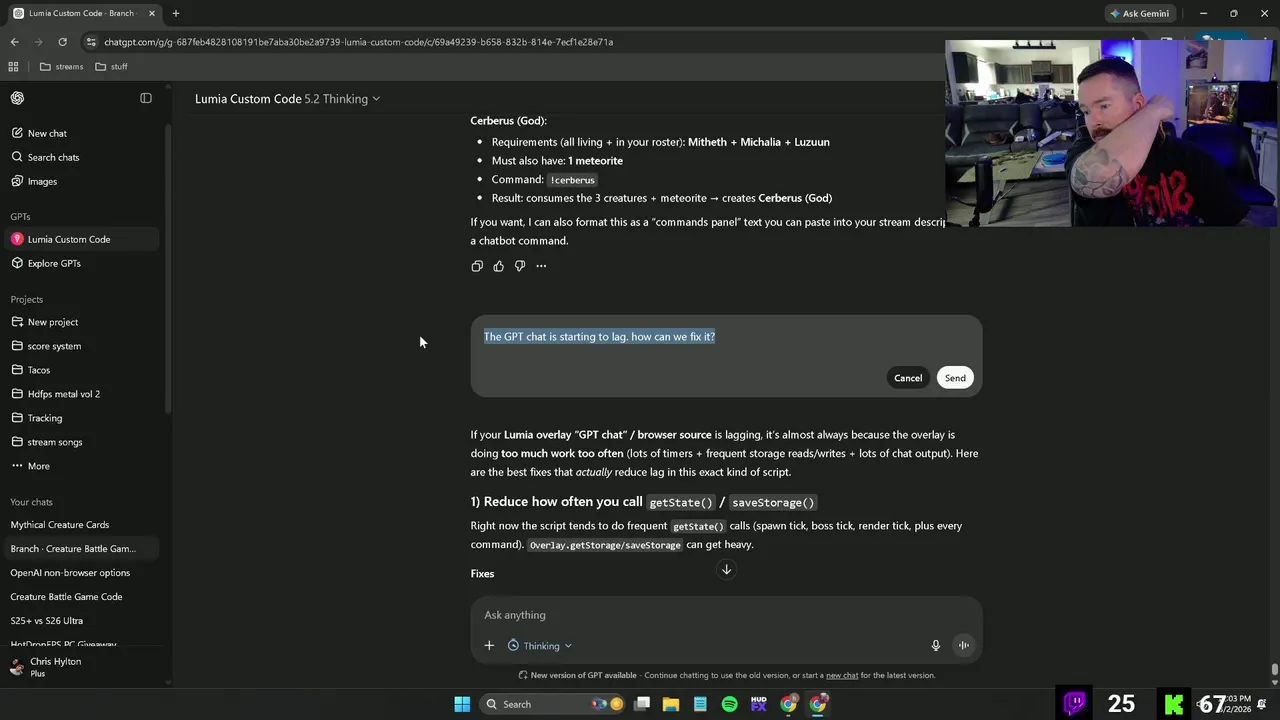The width and height of the screenshot is (1280, 720).
Task: Open the Lumia Custom Code model dropdown
Action: point(288,99)
